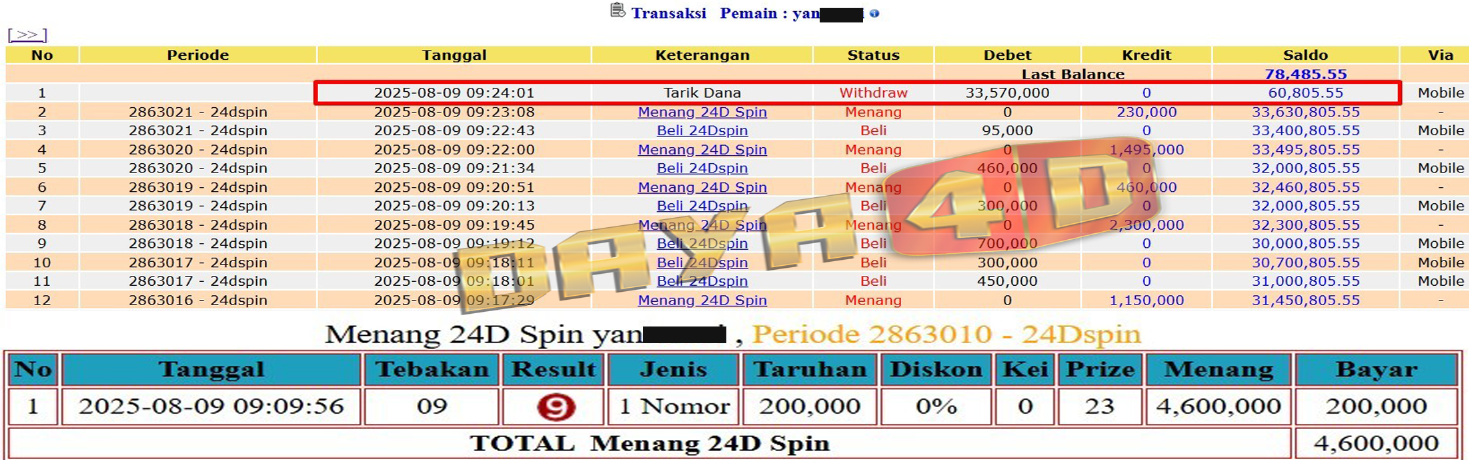
Task: Open Beli 24Dspin link in row 9
Action: click(702, 243)
